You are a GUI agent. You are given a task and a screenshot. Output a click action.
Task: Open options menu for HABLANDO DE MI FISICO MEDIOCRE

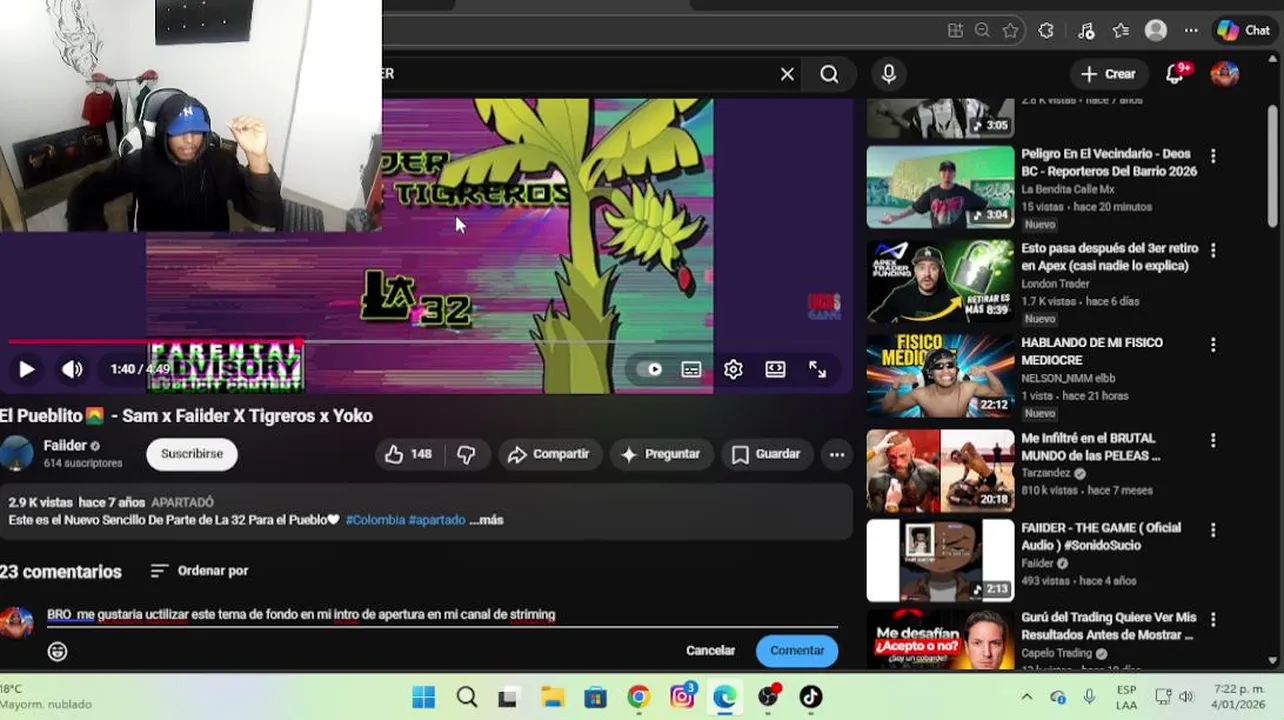(x=1213, y=345)
